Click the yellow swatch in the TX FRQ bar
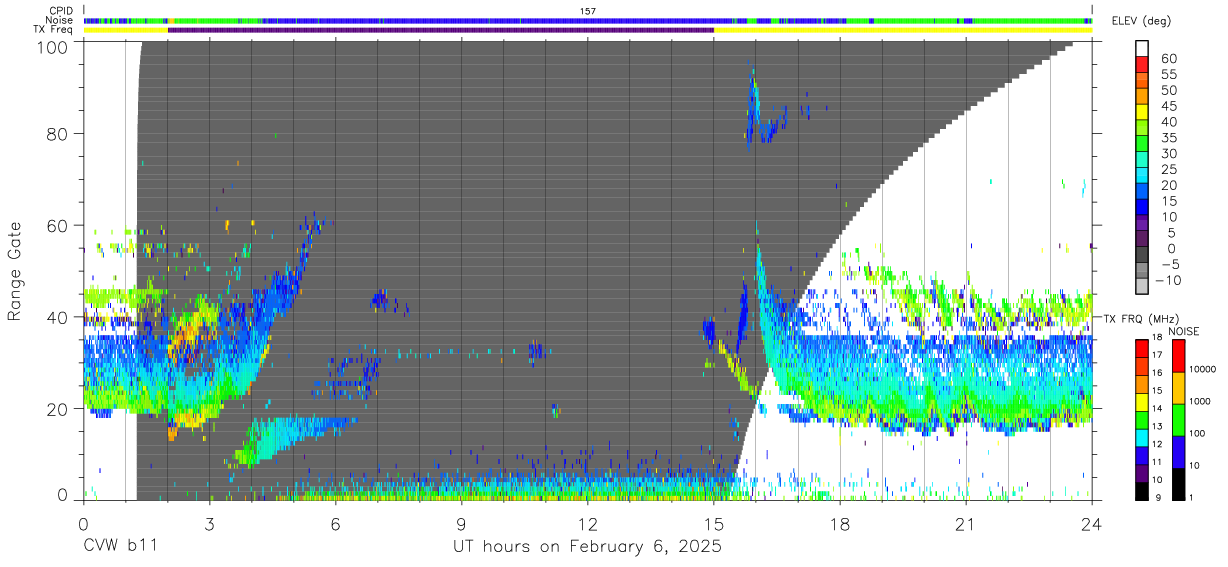The width and height of the screenshot is (1228, 567). click(x=1143, y=401)
